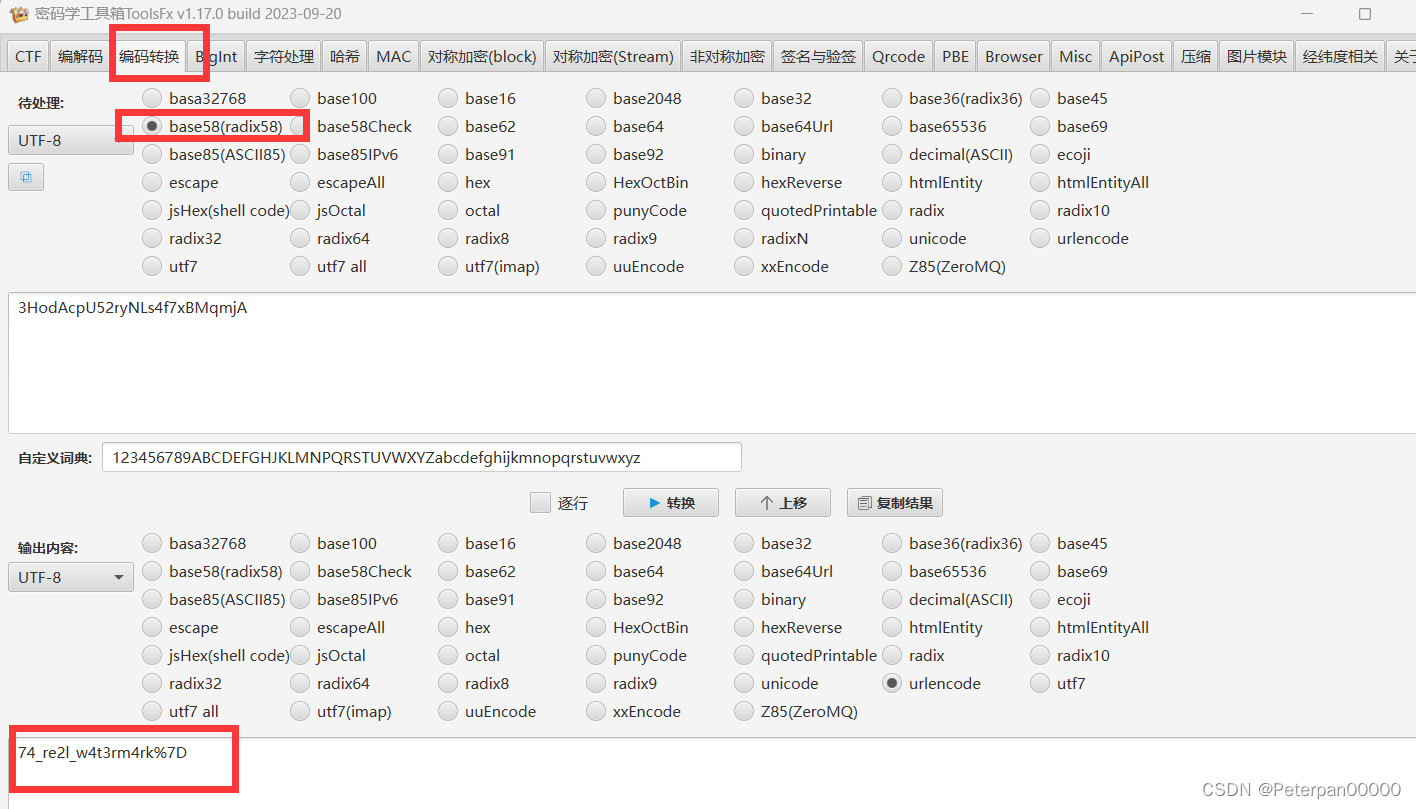Open the 经纬度相关 tab
The width and height of the screenshot is (1416, 809).
[x=1340, y=56]
